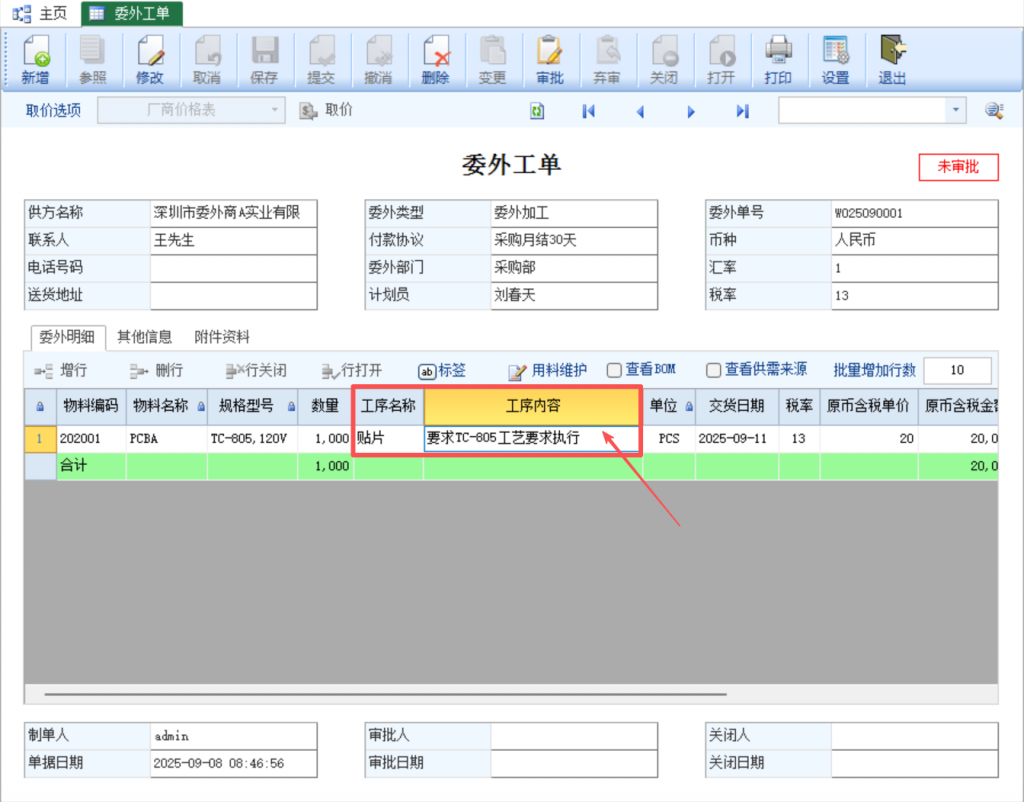Click the 取消 (Cancel) toolbar icon
The image size is (1024, 802).
[x=206, y=60]
